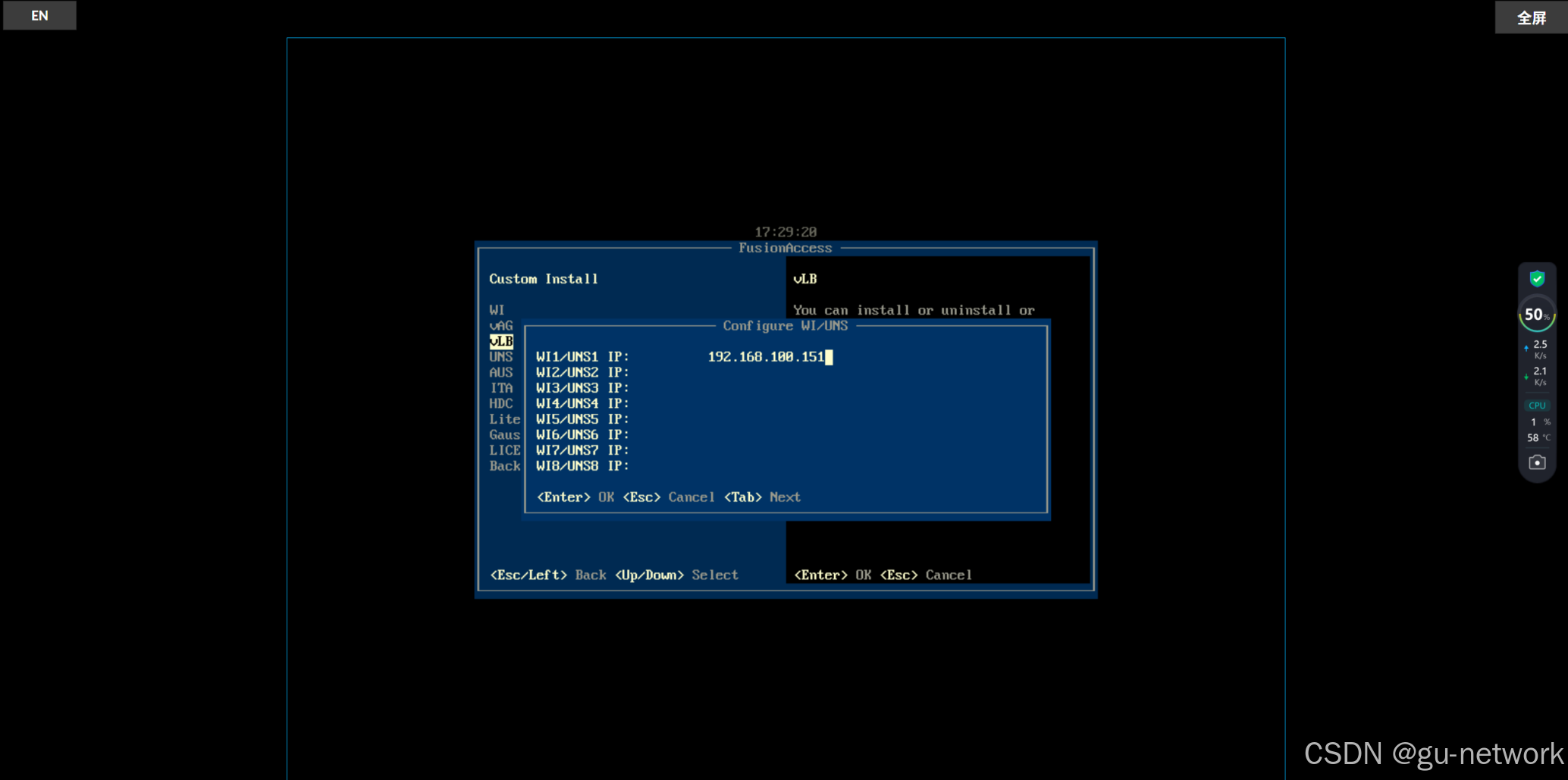This screenshot has width=1568, height=780.
Task: Click <Enter> OK in Configure WI/UNS dialog
Action: (x=575, y=497)
